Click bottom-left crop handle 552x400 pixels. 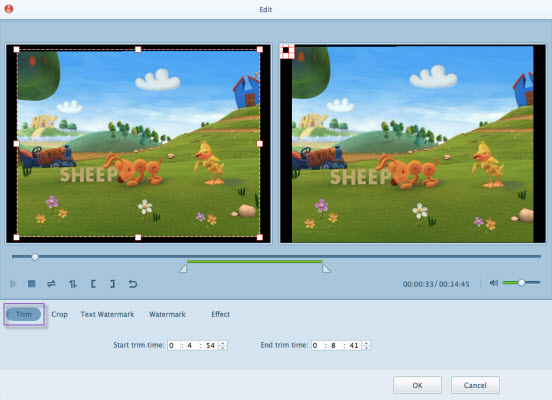coord(17,238)
